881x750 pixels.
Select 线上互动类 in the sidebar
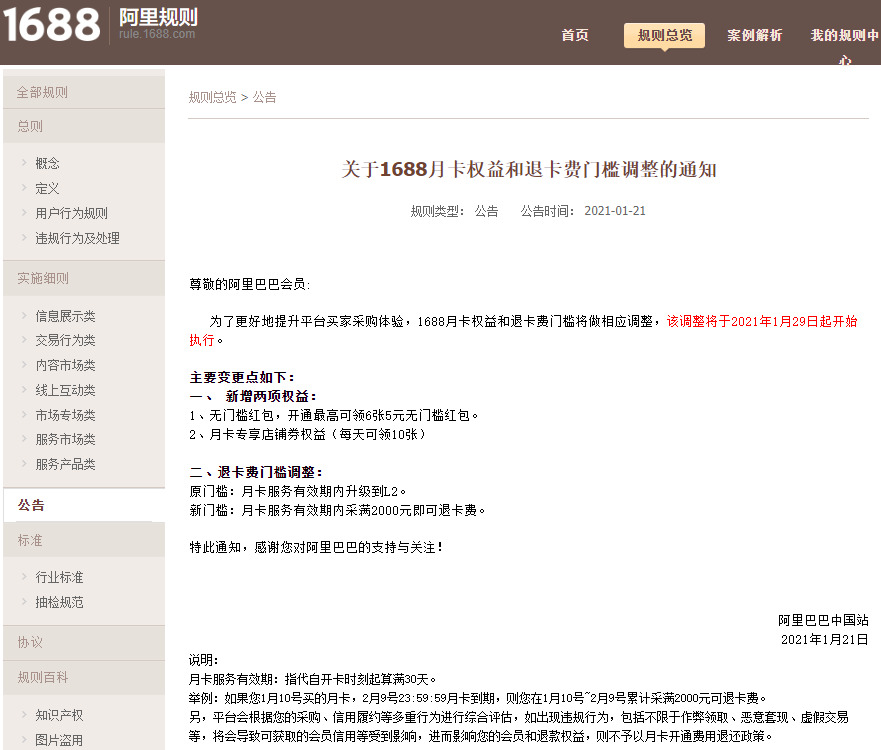click(65, 390)
